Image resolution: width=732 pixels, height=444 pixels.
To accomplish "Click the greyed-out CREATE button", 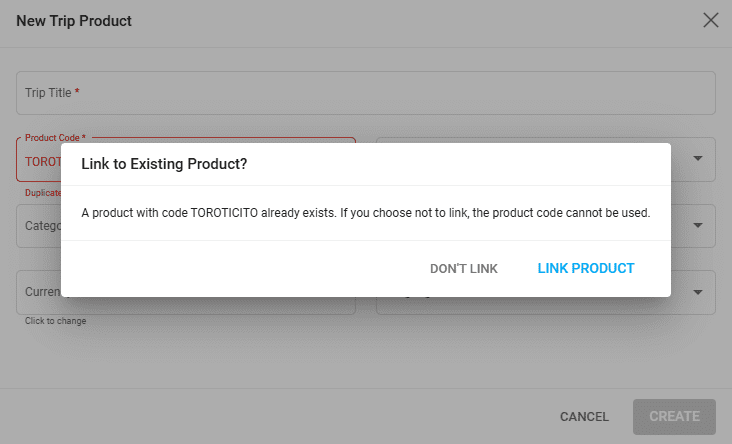I will pyautogui.click(x=674, y=416).
